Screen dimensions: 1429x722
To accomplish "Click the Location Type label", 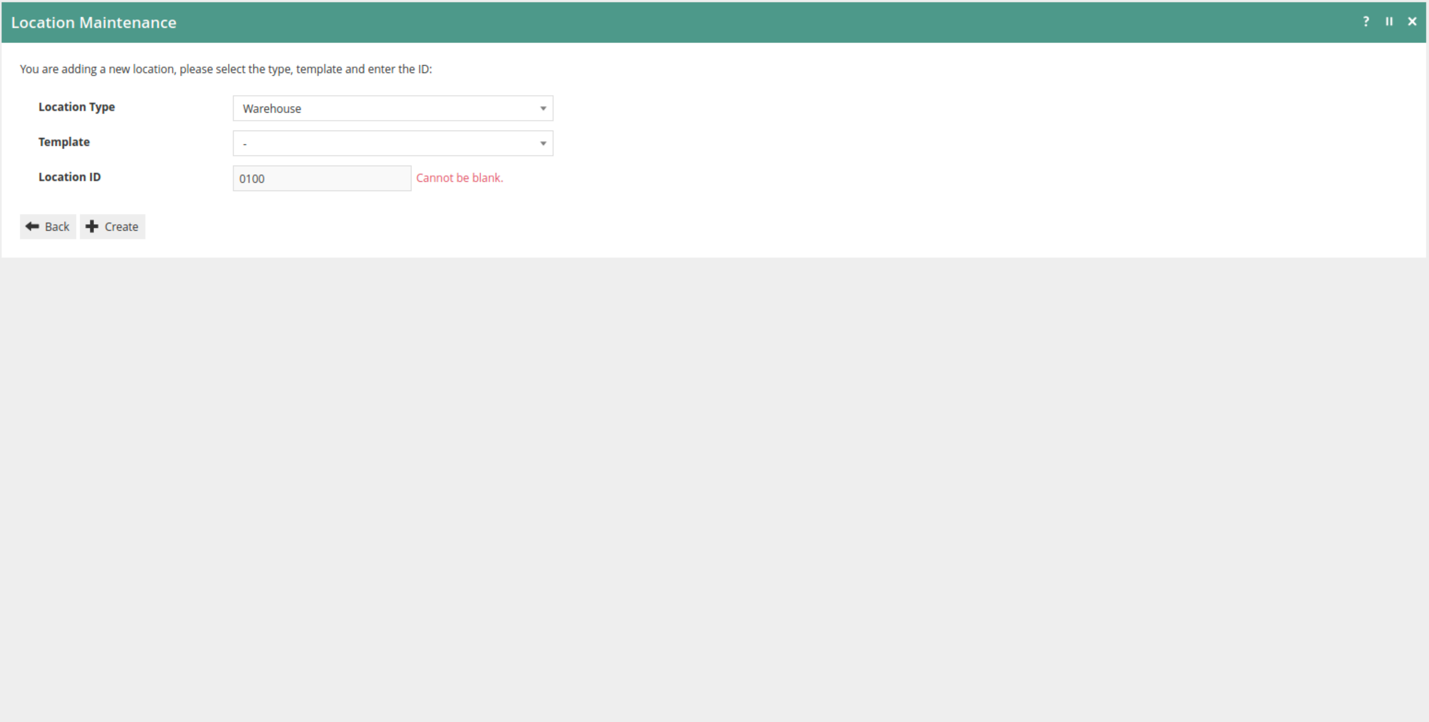I will [x=77, y=107].
